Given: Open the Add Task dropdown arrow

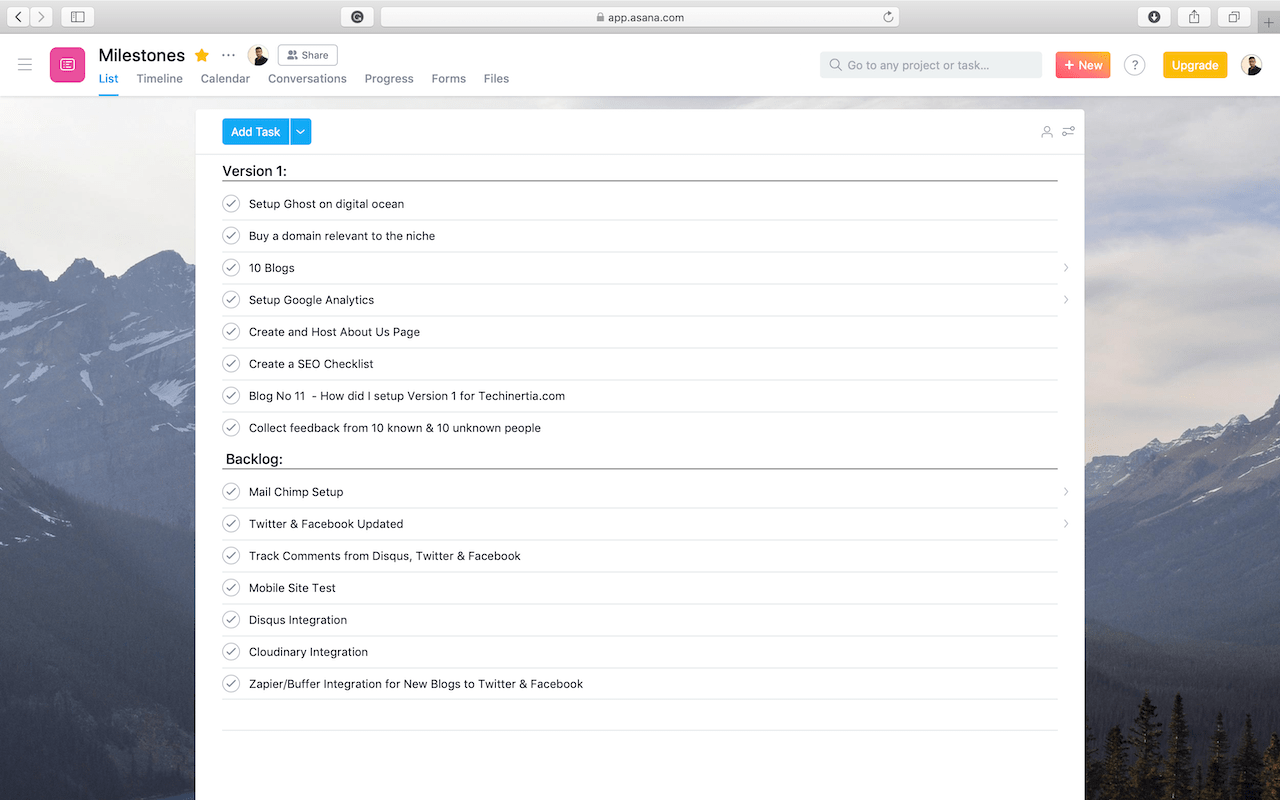Looking at the screenshot, I should [301, 132].
